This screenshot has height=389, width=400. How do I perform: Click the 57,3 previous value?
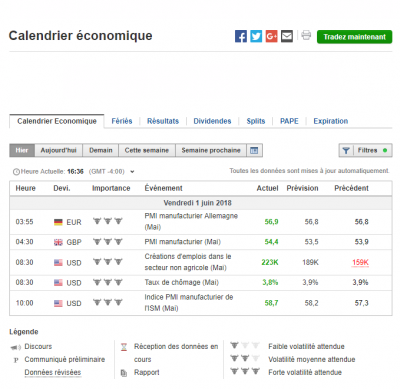pos(361,303)
